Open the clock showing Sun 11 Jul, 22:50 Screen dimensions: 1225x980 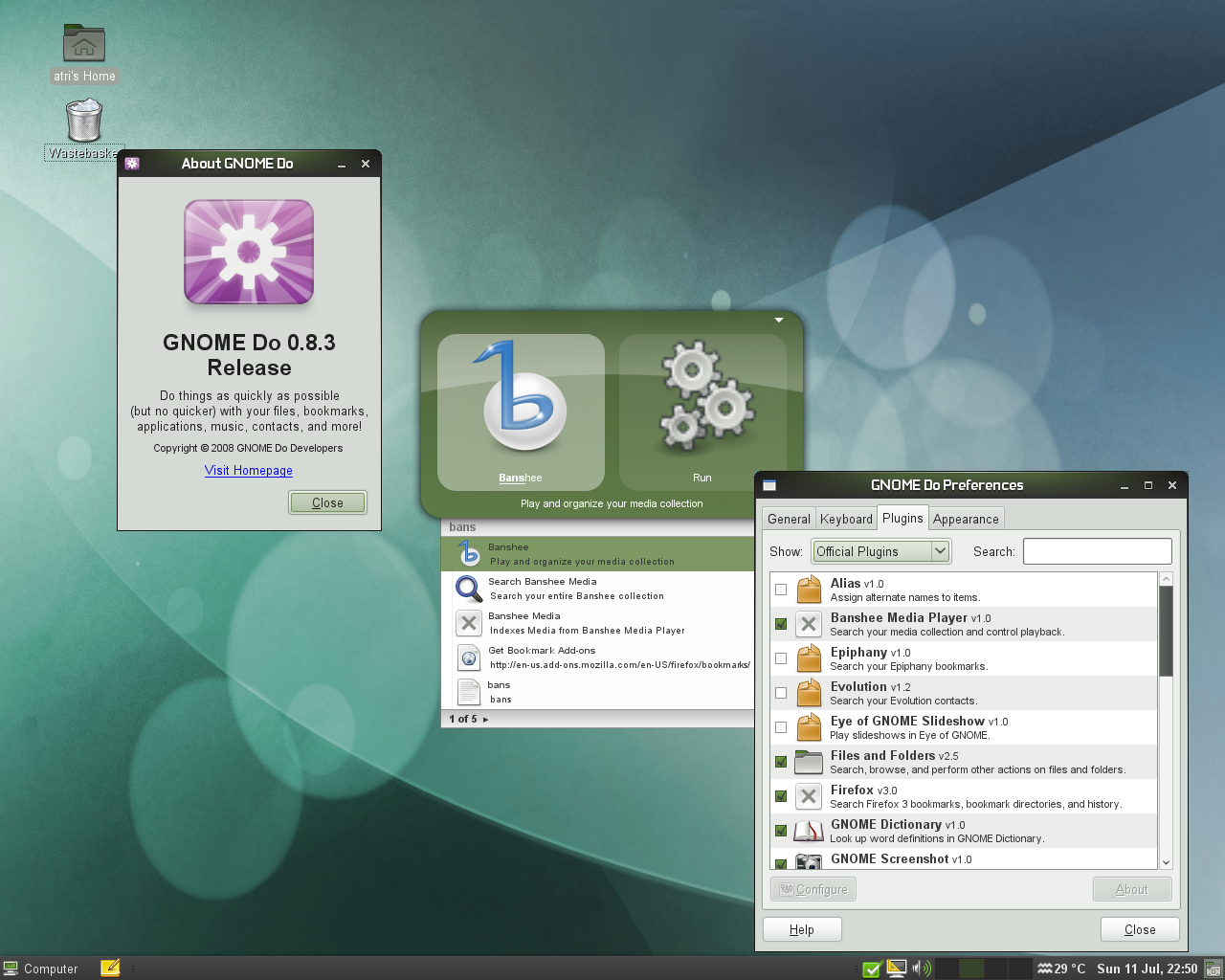(1147, 969)
